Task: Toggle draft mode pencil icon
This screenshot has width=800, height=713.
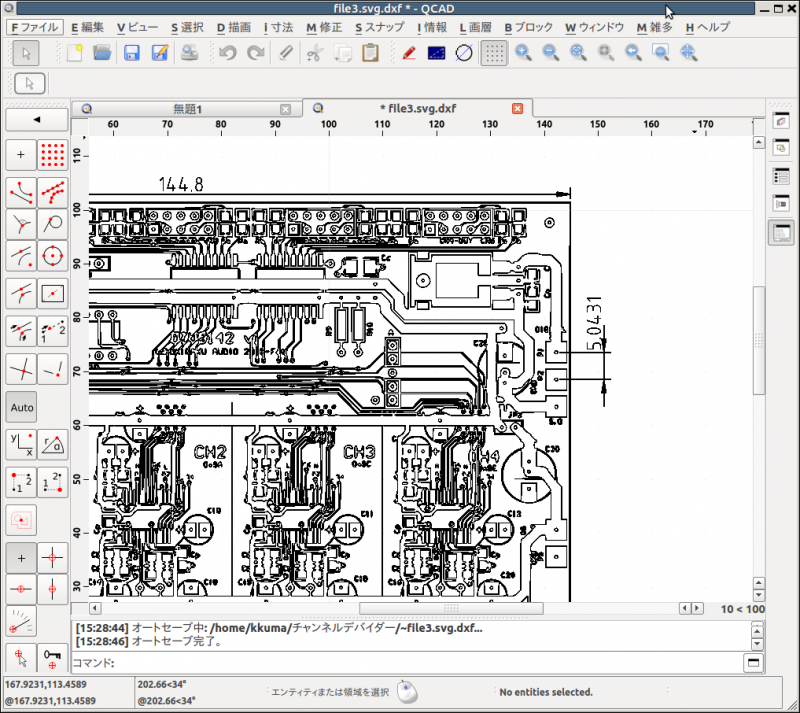Action: click(408, 53)
